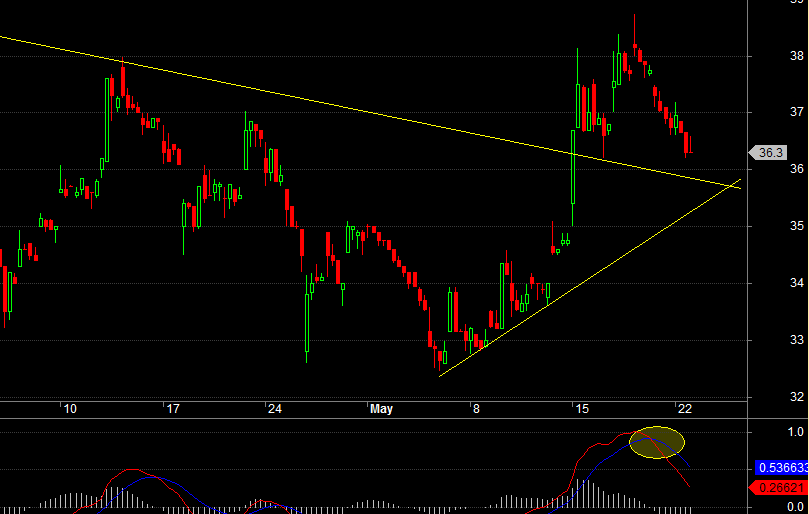Select date axis marker 10

point(70,409)
